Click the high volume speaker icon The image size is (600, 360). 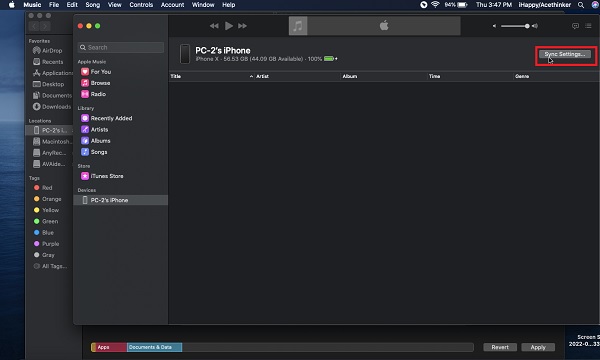pyautogui.click(x=535, y=26)
